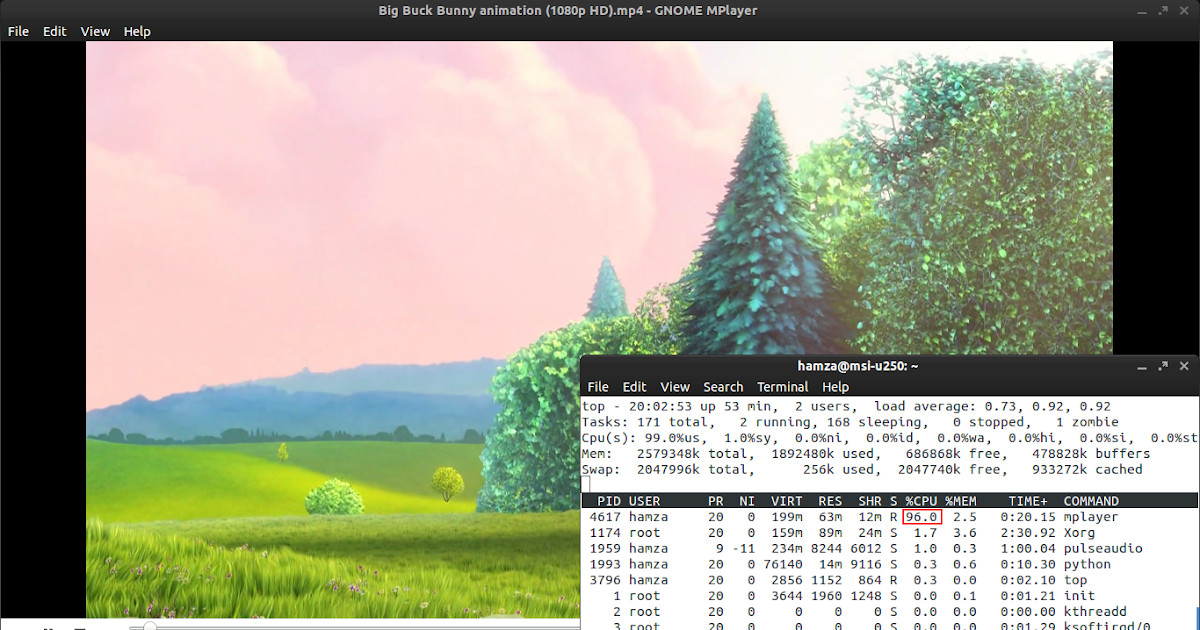Click the GNOME MPlayer window title bar
This screenshot has height=630, width=1200.
coord(567,10)
